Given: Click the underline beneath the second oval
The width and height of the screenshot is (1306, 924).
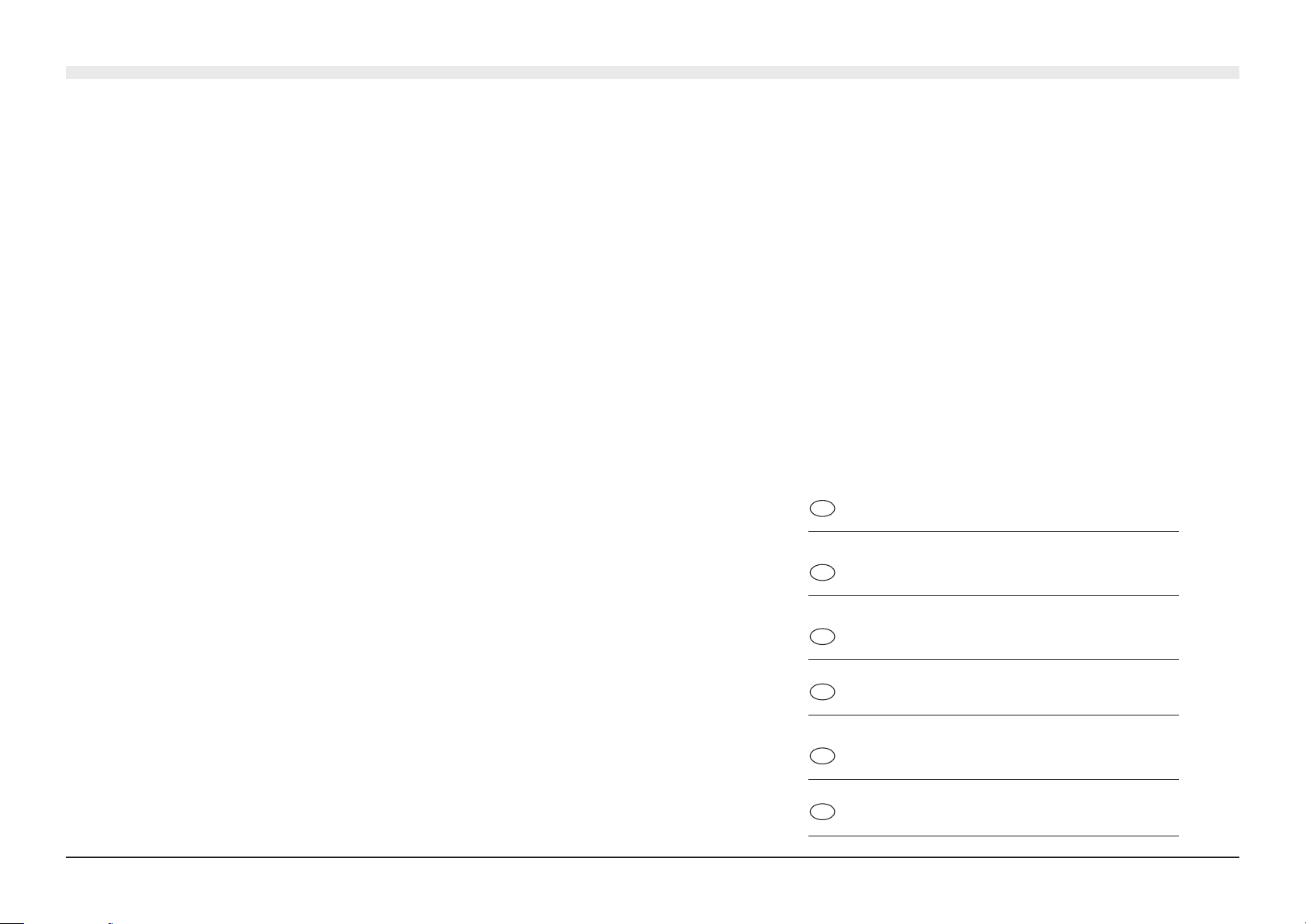Looking at the screenshot, I should (x=994, y=595).
